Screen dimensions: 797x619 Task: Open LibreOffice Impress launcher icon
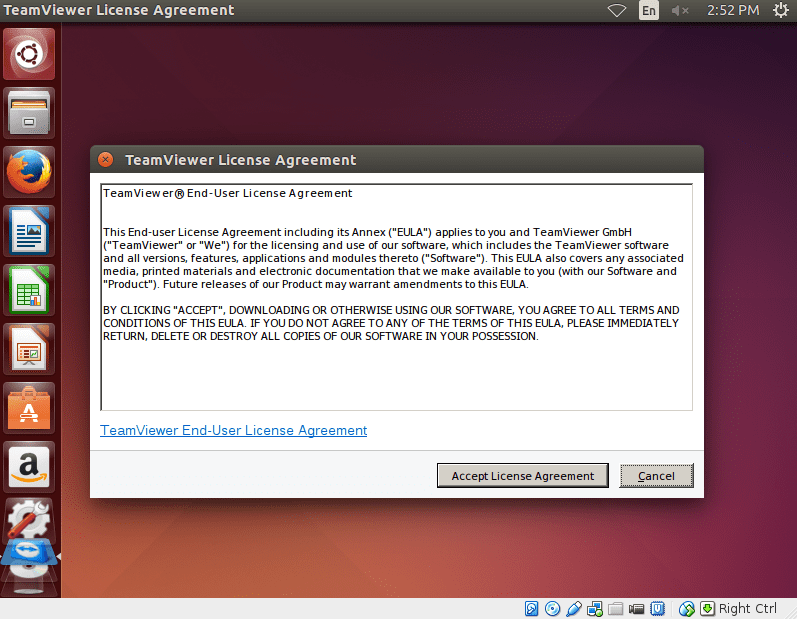tap(29, 349)
